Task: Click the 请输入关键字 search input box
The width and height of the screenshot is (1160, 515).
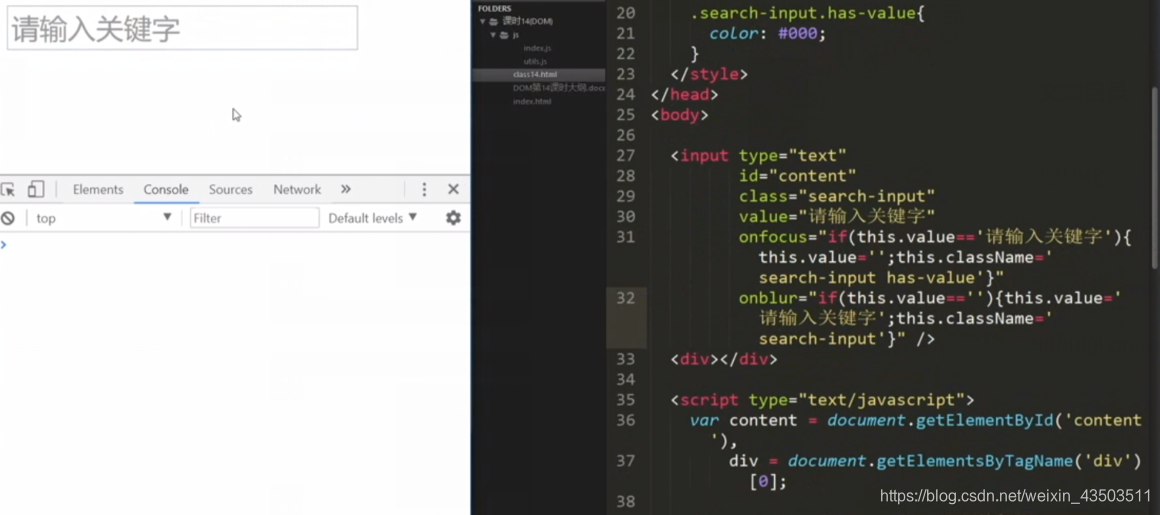Action: (x=182, y=28)
